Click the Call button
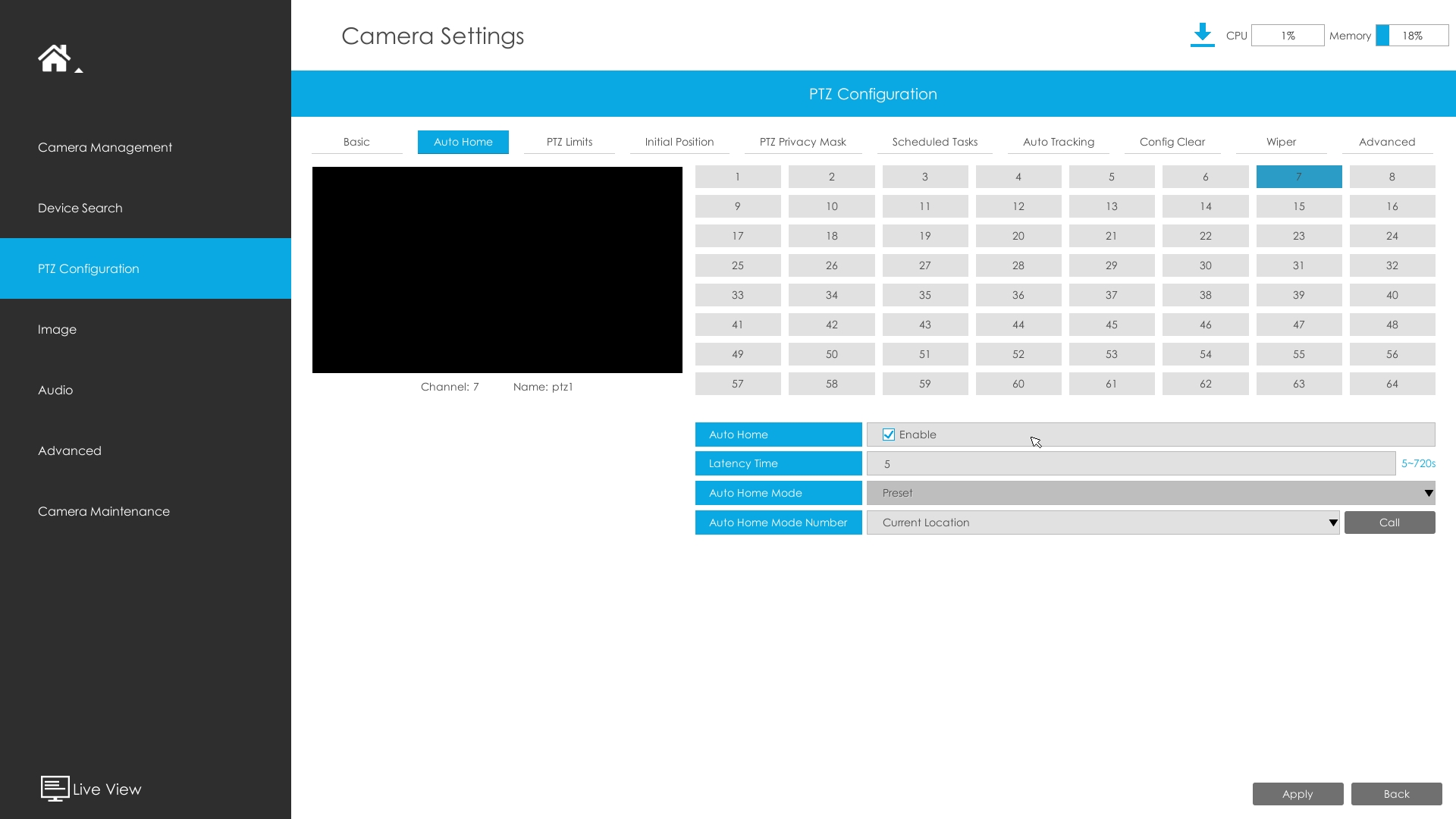The width and height of the screenshot is (1456, 819). (x=1389, y=522)
